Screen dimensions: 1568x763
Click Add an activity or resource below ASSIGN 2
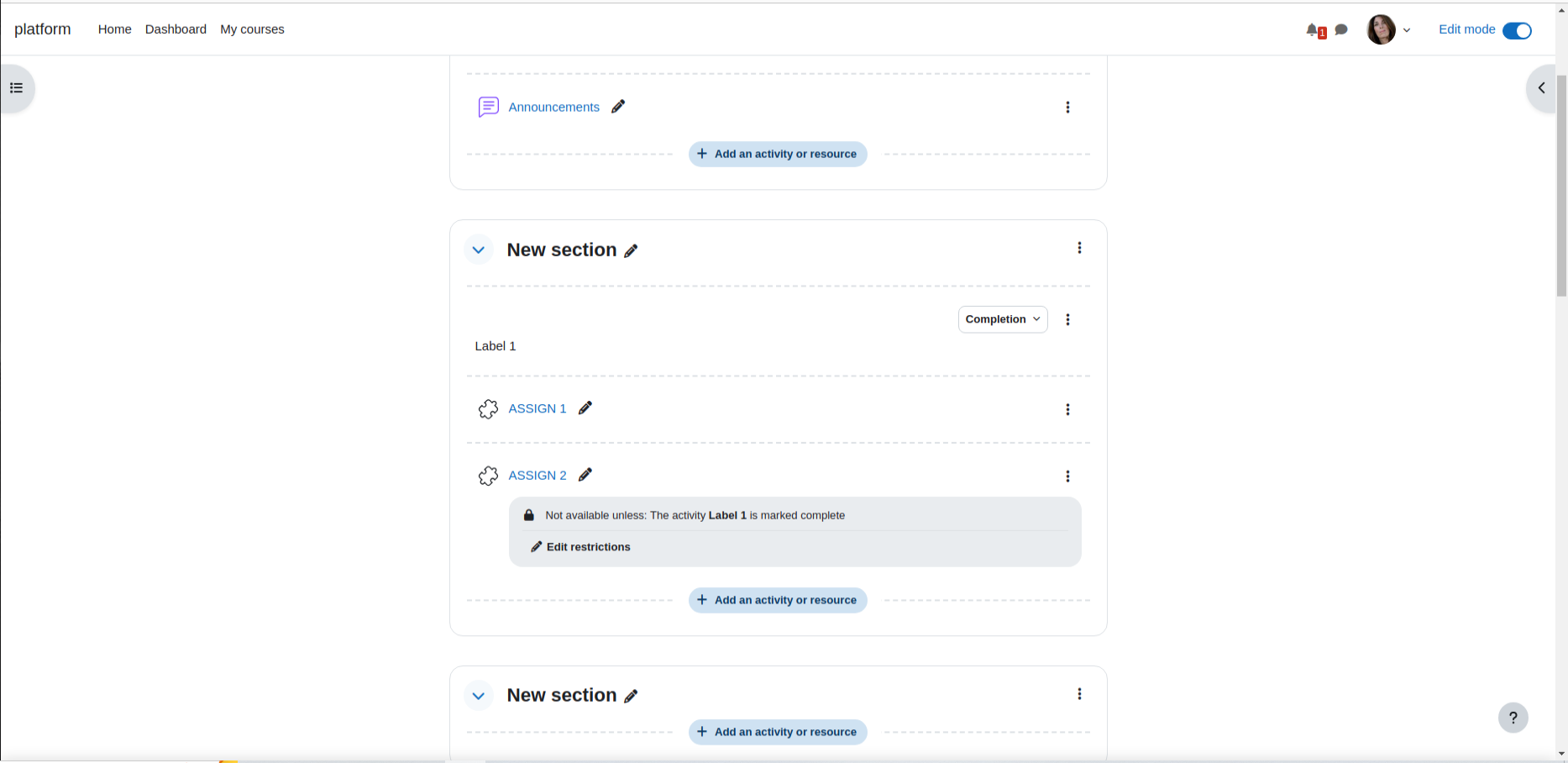point(778,600)
